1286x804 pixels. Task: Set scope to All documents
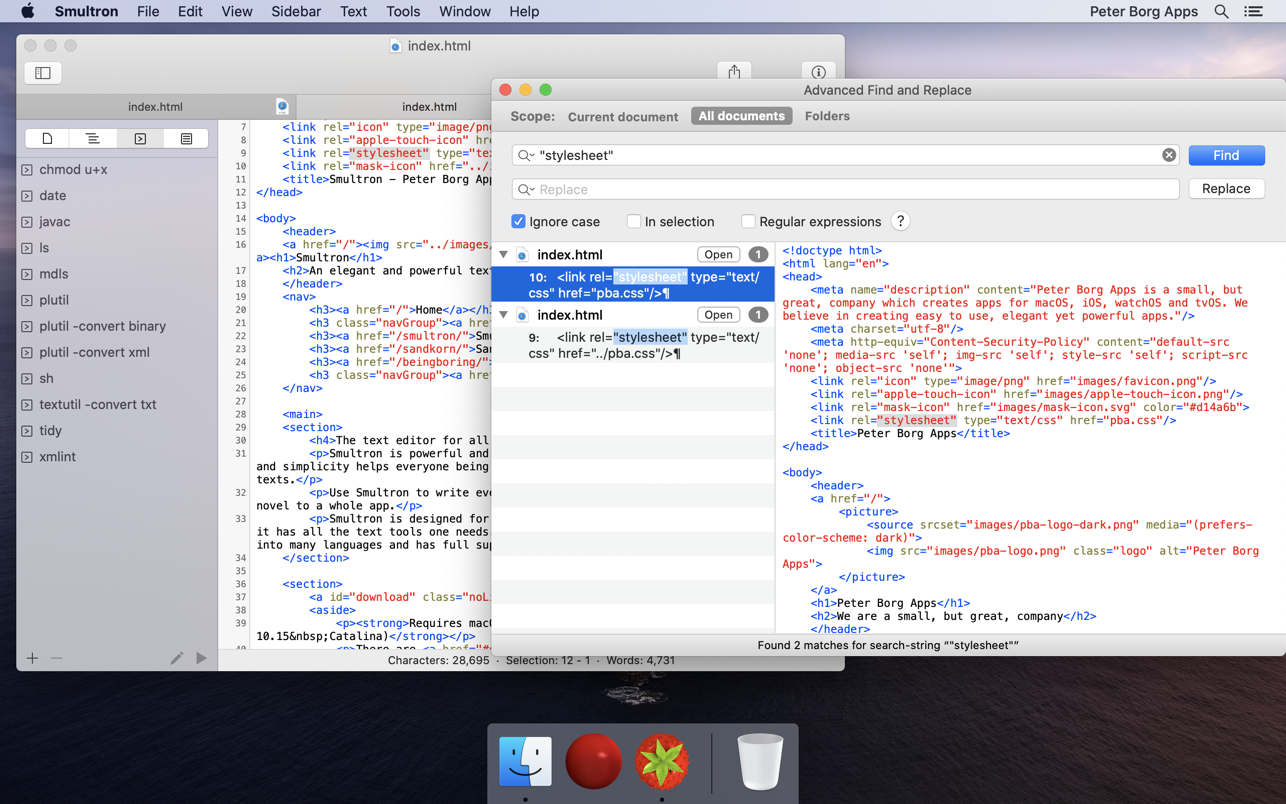(x=741, y=116)
